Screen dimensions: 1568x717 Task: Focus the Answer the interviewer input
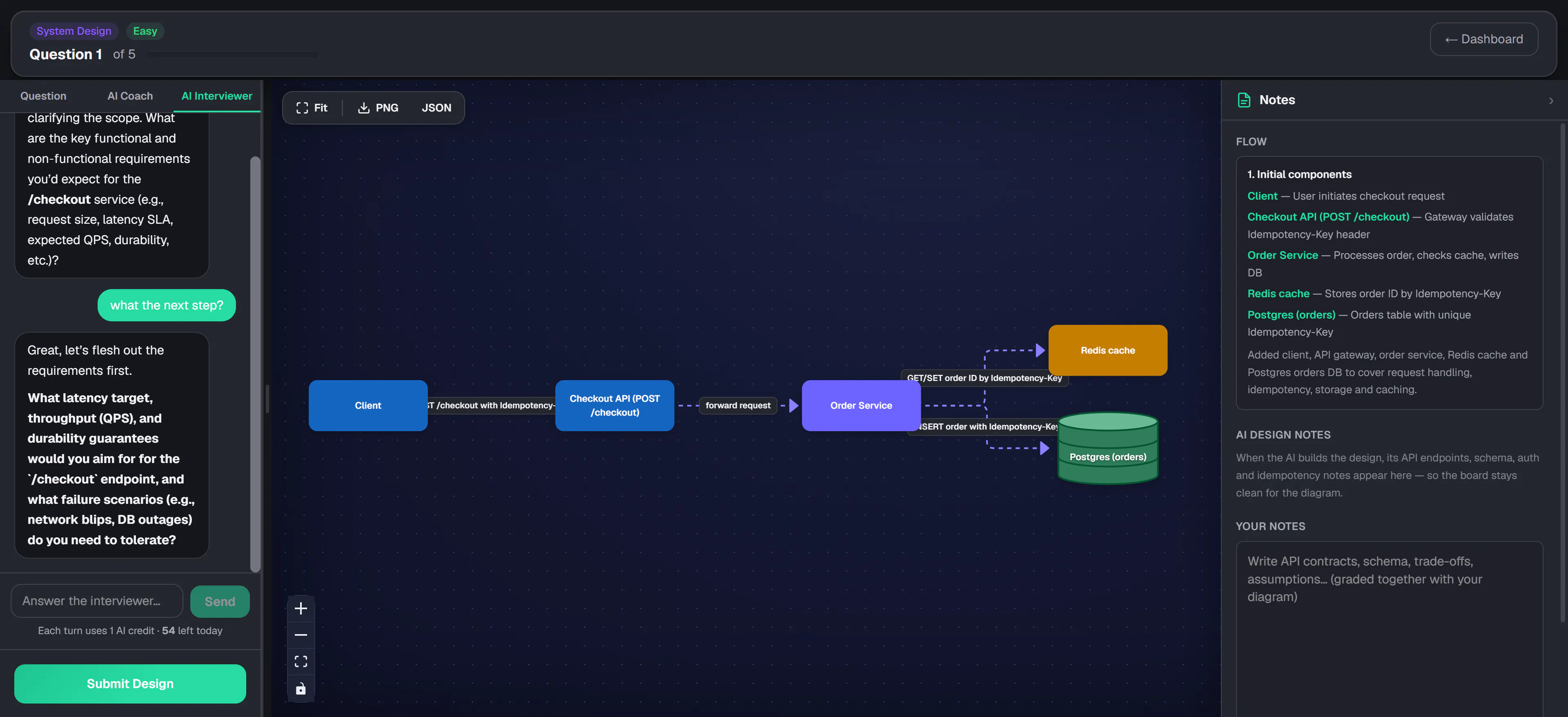tap(97, 601)
